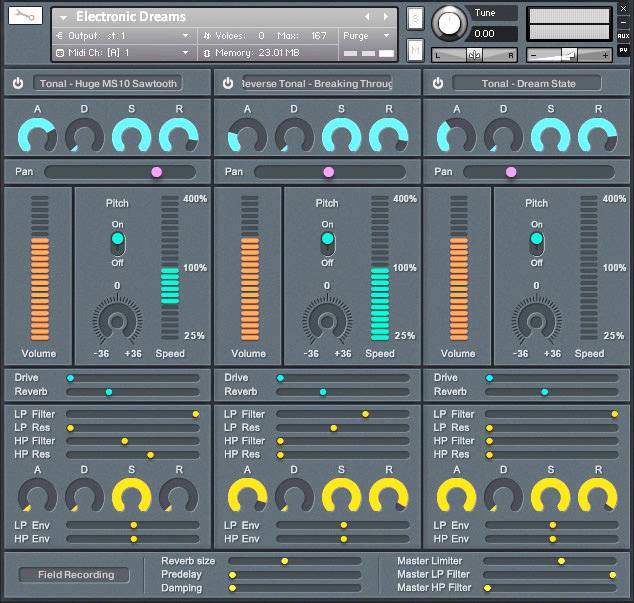Screen dimensions: 634x603
Task: Click the Tune knob
Action: tap(449, 21)
